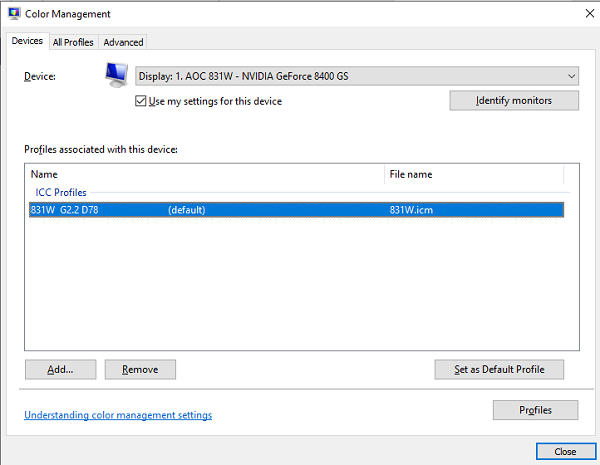Switch to the Devices tab

tap(27, 41)
